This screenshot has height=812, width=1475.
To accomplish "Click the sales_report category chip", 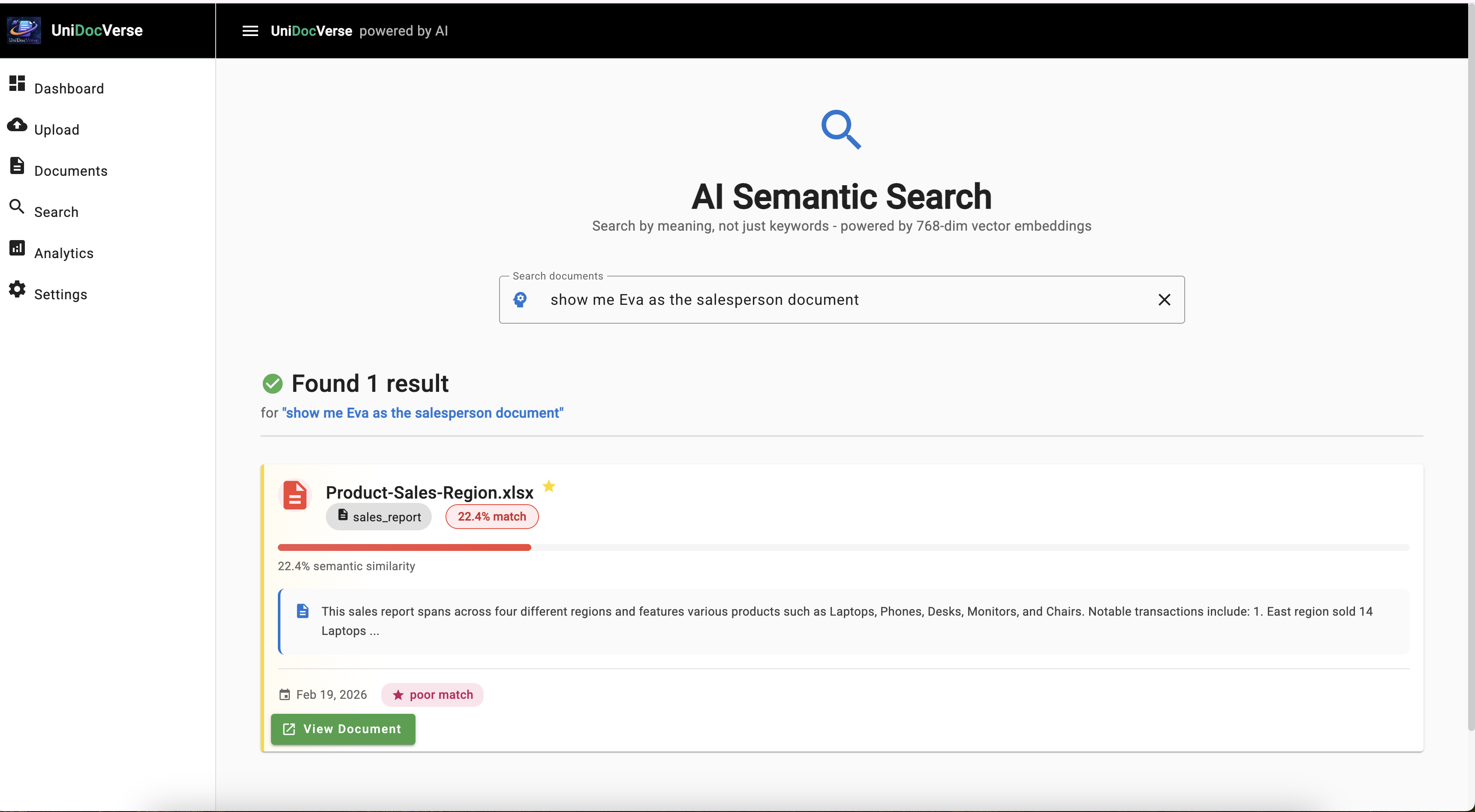I will pyautogui.click(x=379, y=517).
